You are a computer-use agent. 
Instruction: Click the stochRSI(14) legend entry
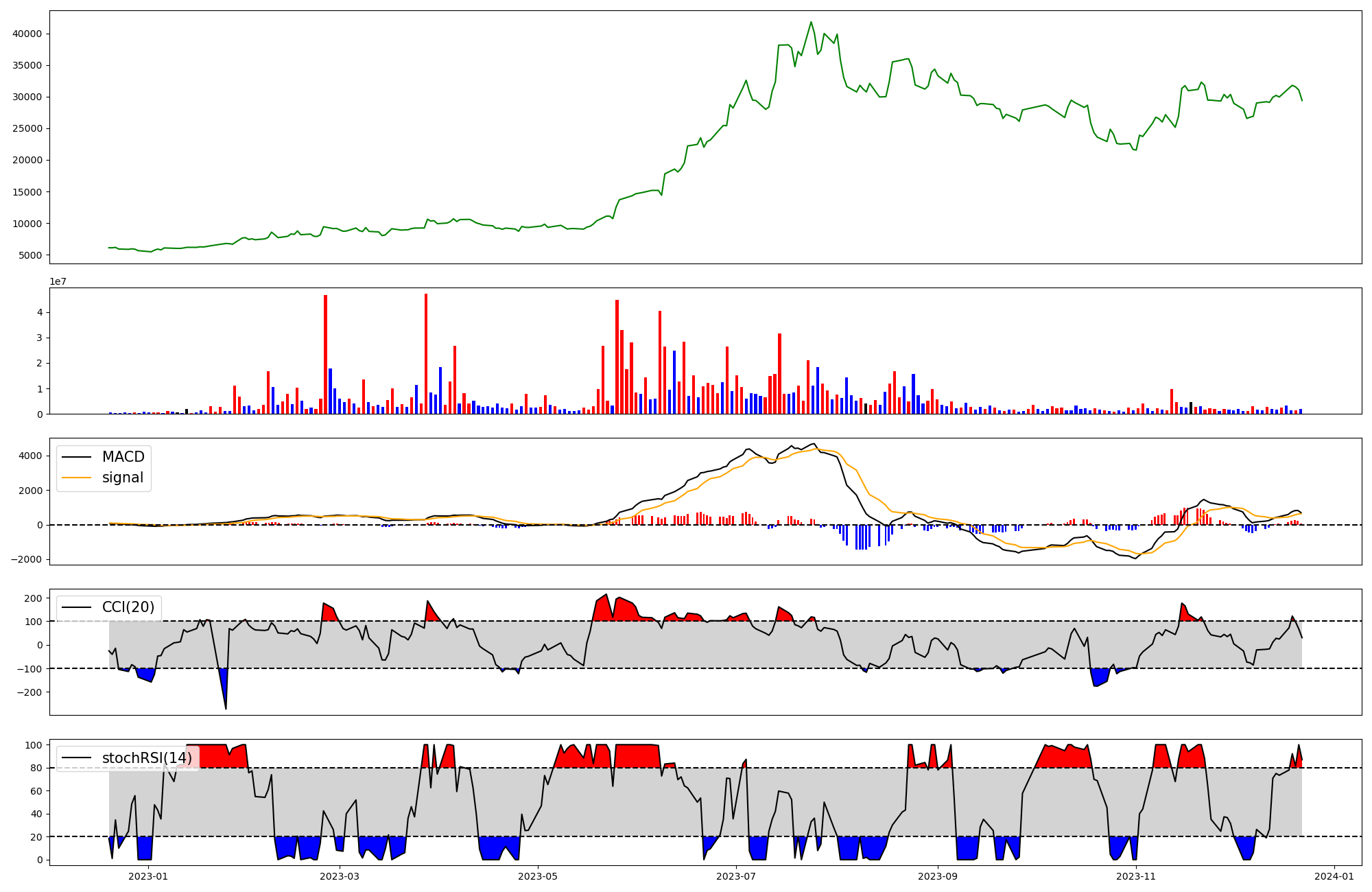coord(147,758)
